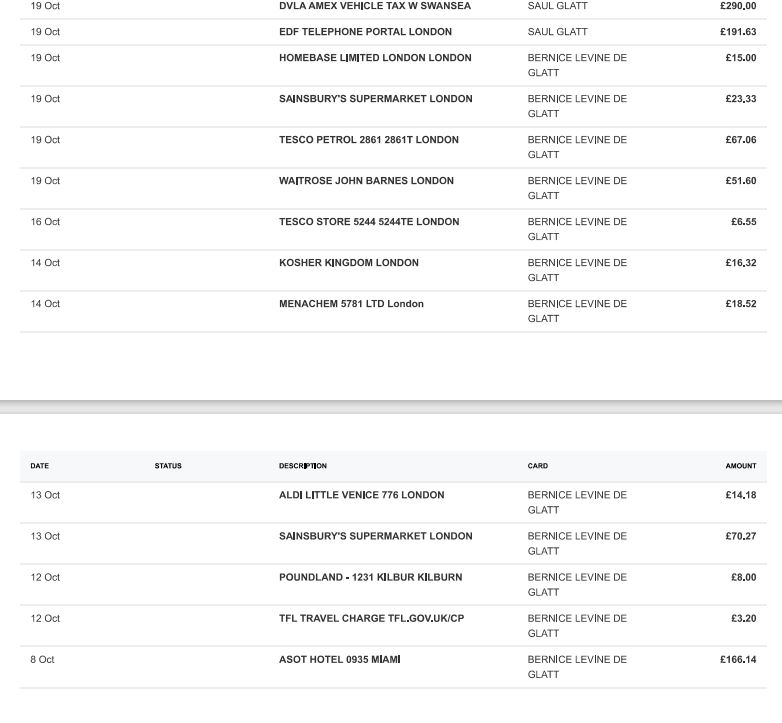Viewport: 782px width, 723px height.
Task: Select the ALDI LITTLE VENICE 776 LONDON description
Action: pyautogui.click(x=362, y=495)
